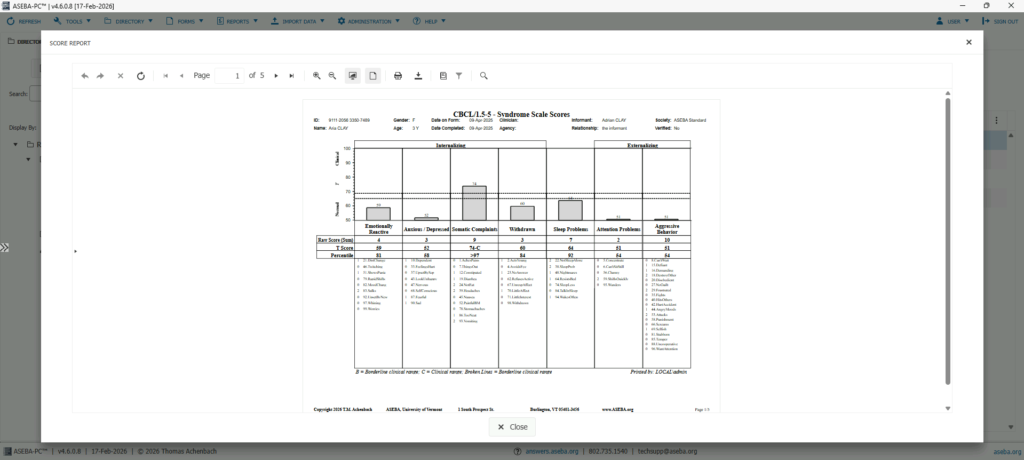Toggle the report parameters filter
This screenshot has width=1024, height=460.
coord(459,76)
